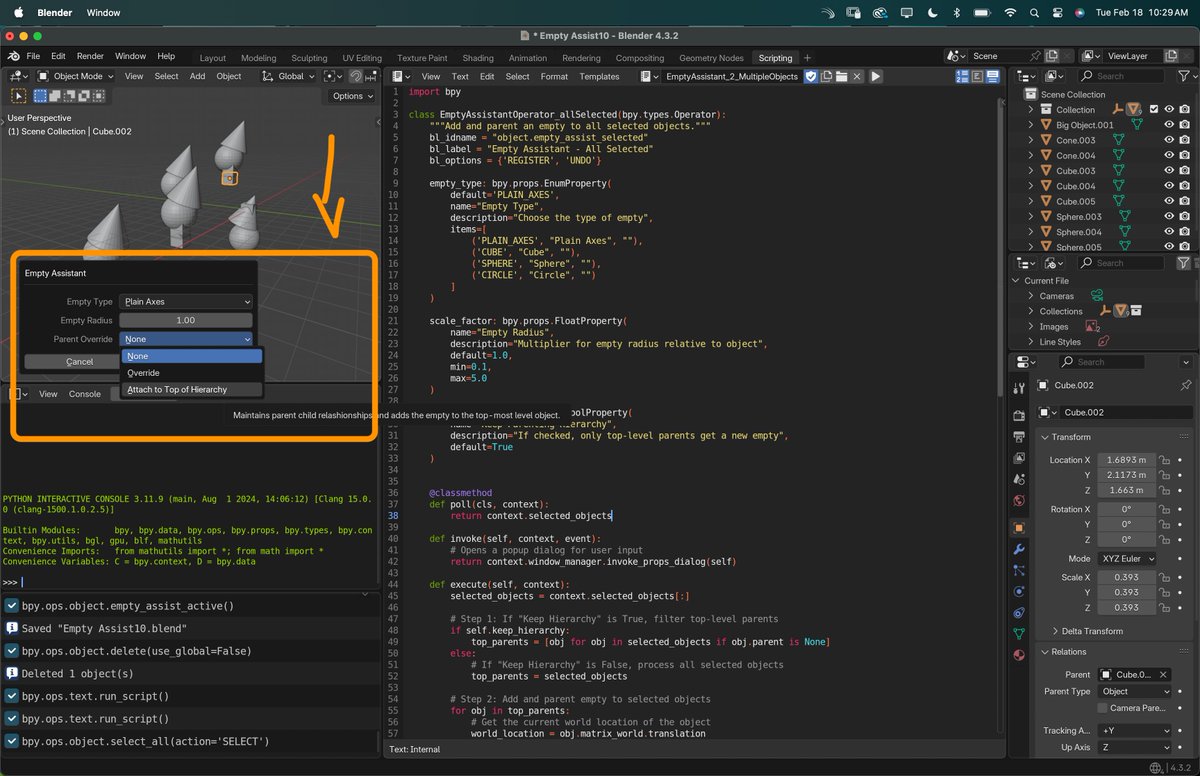Image resolution: width=1200 pixels, height=776 pixels.
Task: Toggle Collection exclude checkbox in outliner
Action: [1153, 109]
